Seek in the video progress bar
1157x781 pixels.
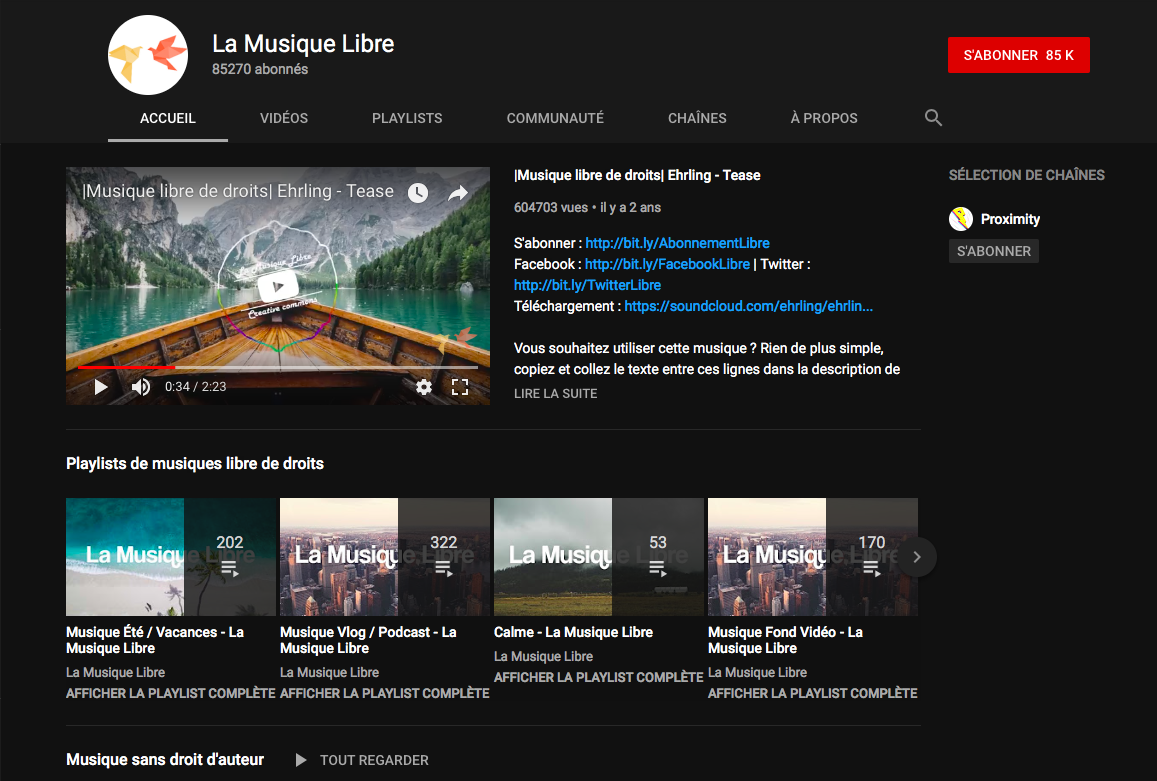point(277,367)
